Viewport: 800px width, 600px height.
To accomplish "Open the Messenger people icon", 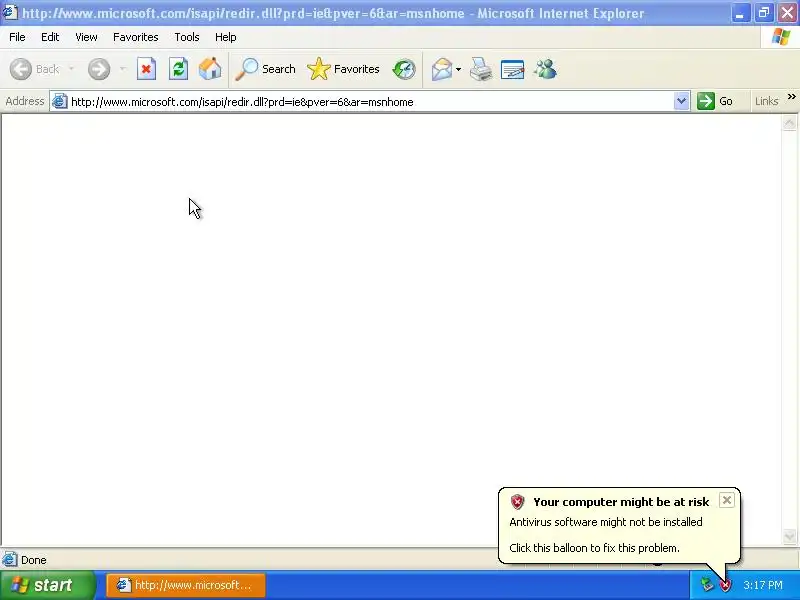I will pyautogui.click(x=545, y=69).
